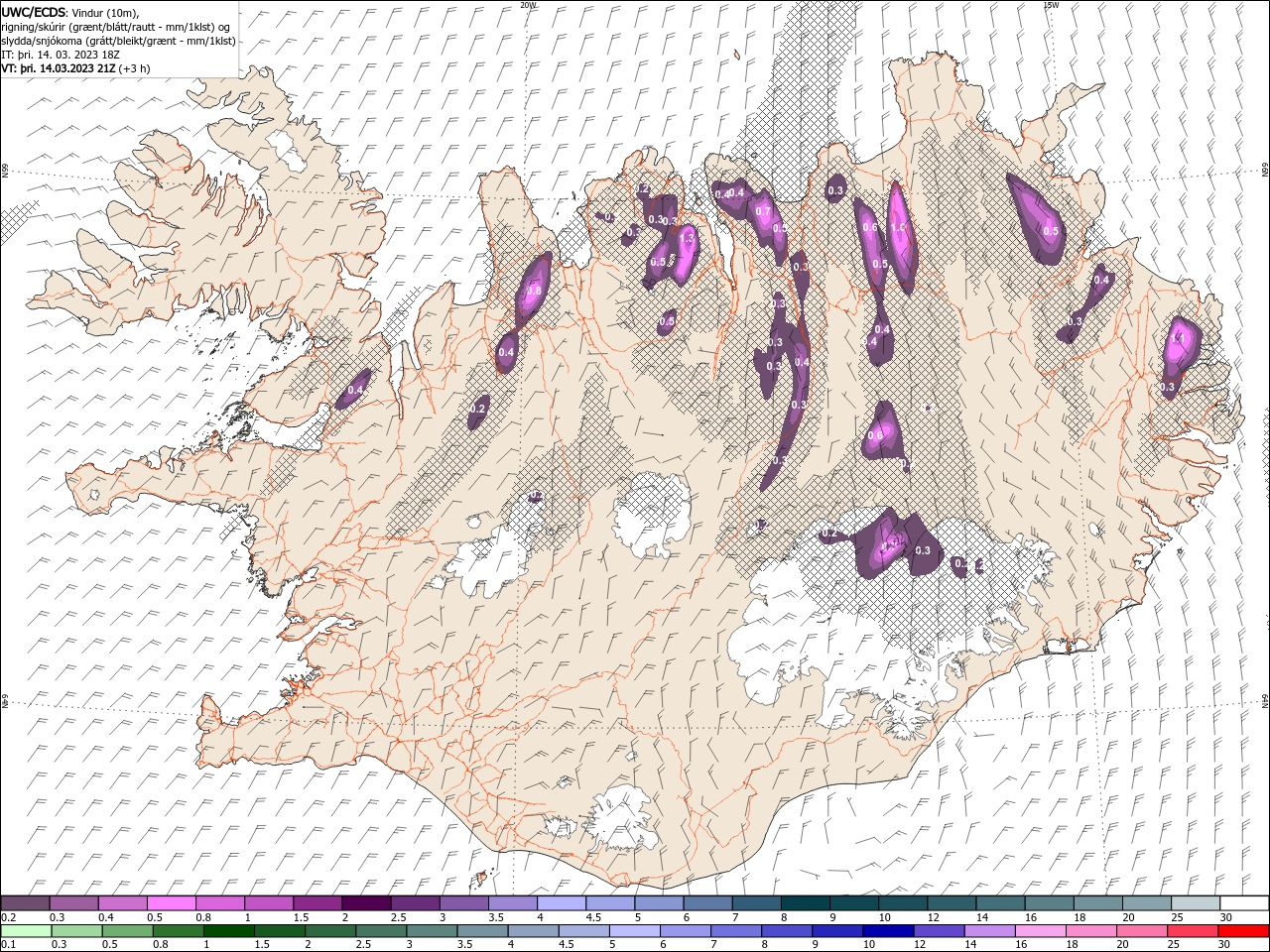Pick the rose 20 swatch, lower legend row
Image resolution: width=1270 pixels, height=952 pixels.
1141,931
